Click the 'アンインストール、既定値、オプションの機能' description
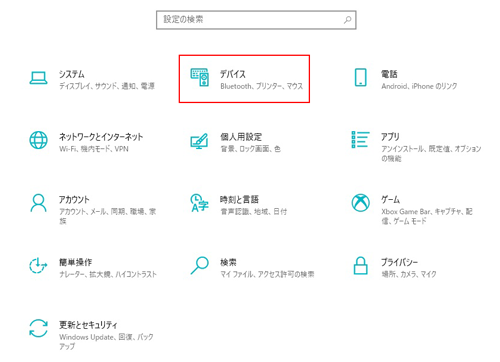Viewport: 500px width, 362px height. click(x=431, y=153)
